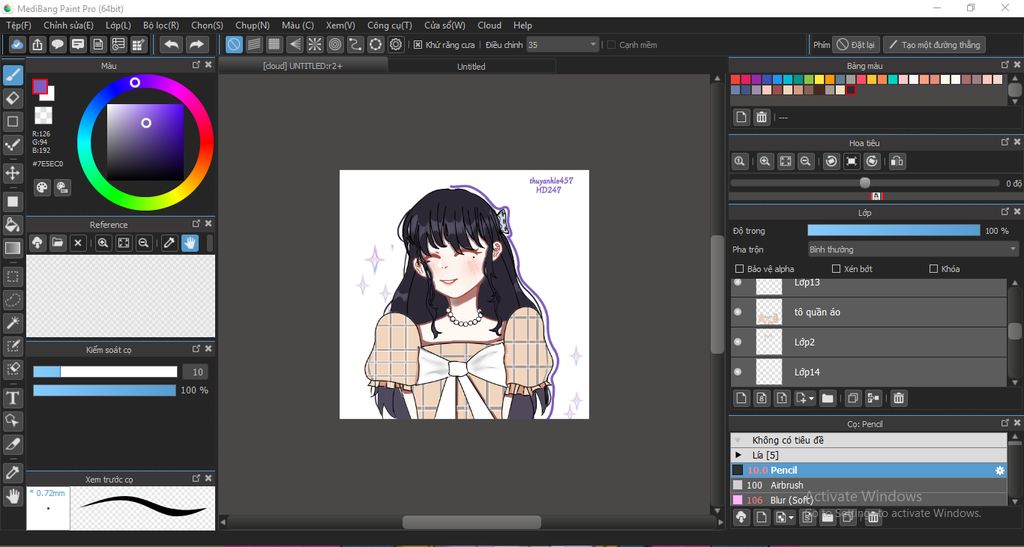1024x547 pixels.
Task: Select the Move tool
Action: click(x=12, y=173)
